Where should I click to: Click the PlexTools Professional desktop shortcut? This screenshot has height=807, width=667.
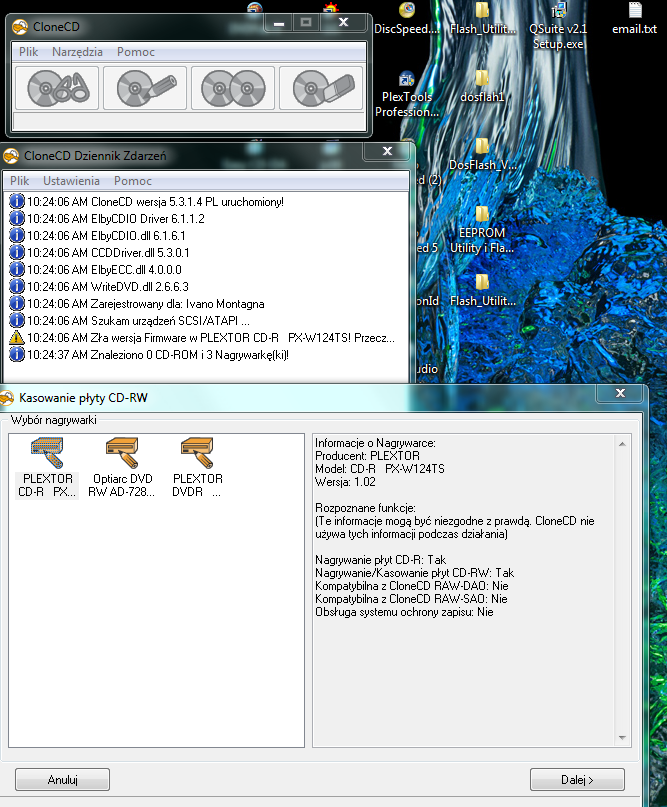click(407, 95)
